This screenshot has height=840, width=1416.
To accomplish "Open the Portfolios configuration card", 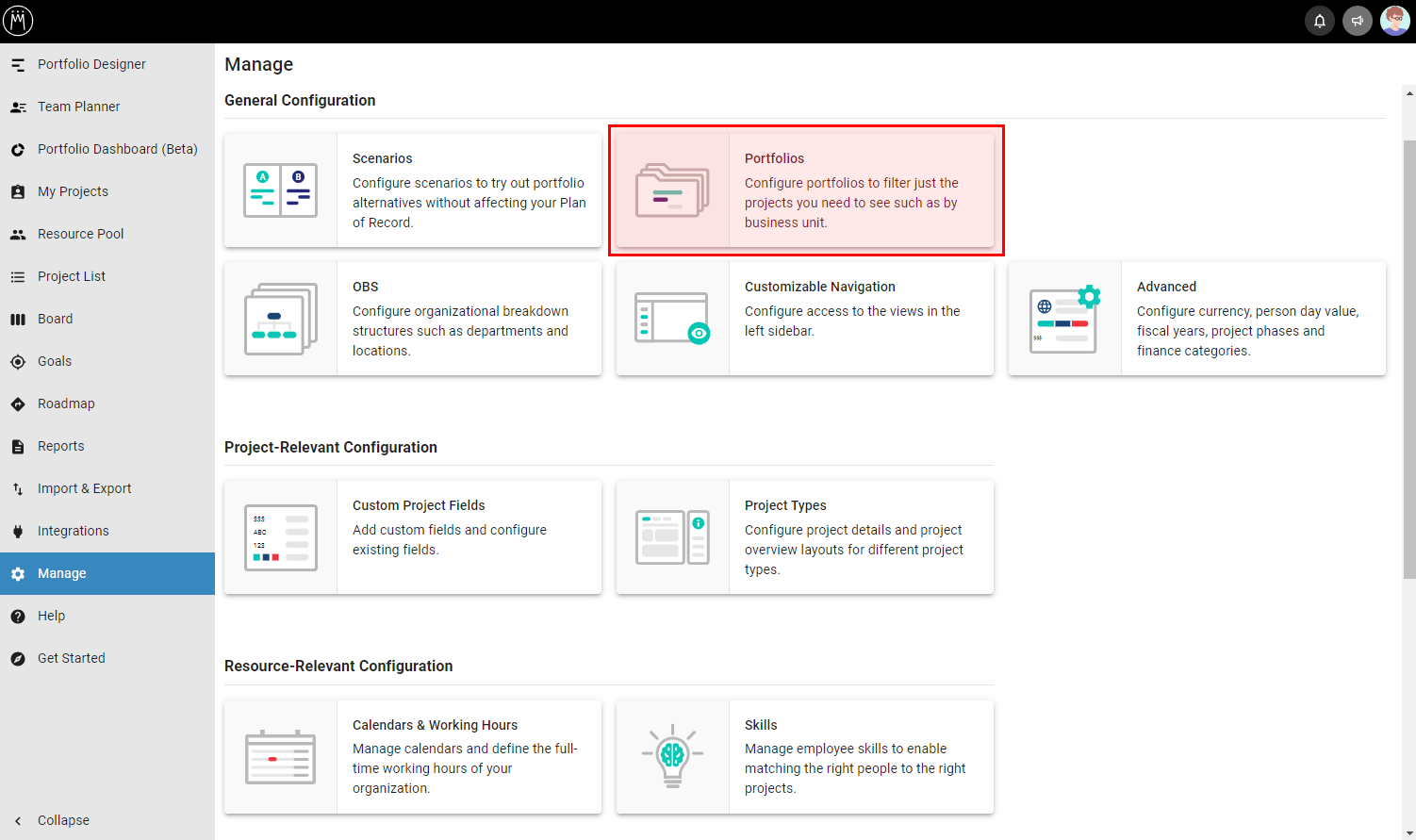I will pos(805,189).
